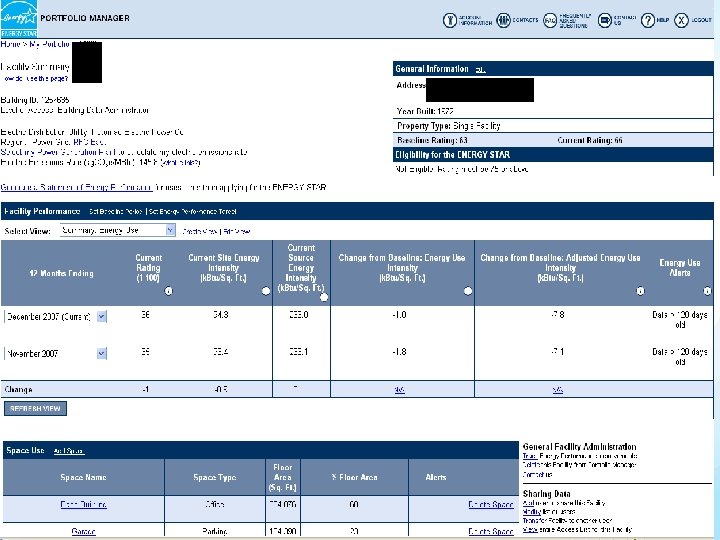Open the Select View dropdown
Screen dimensions: 720x540
pos(118,230)
